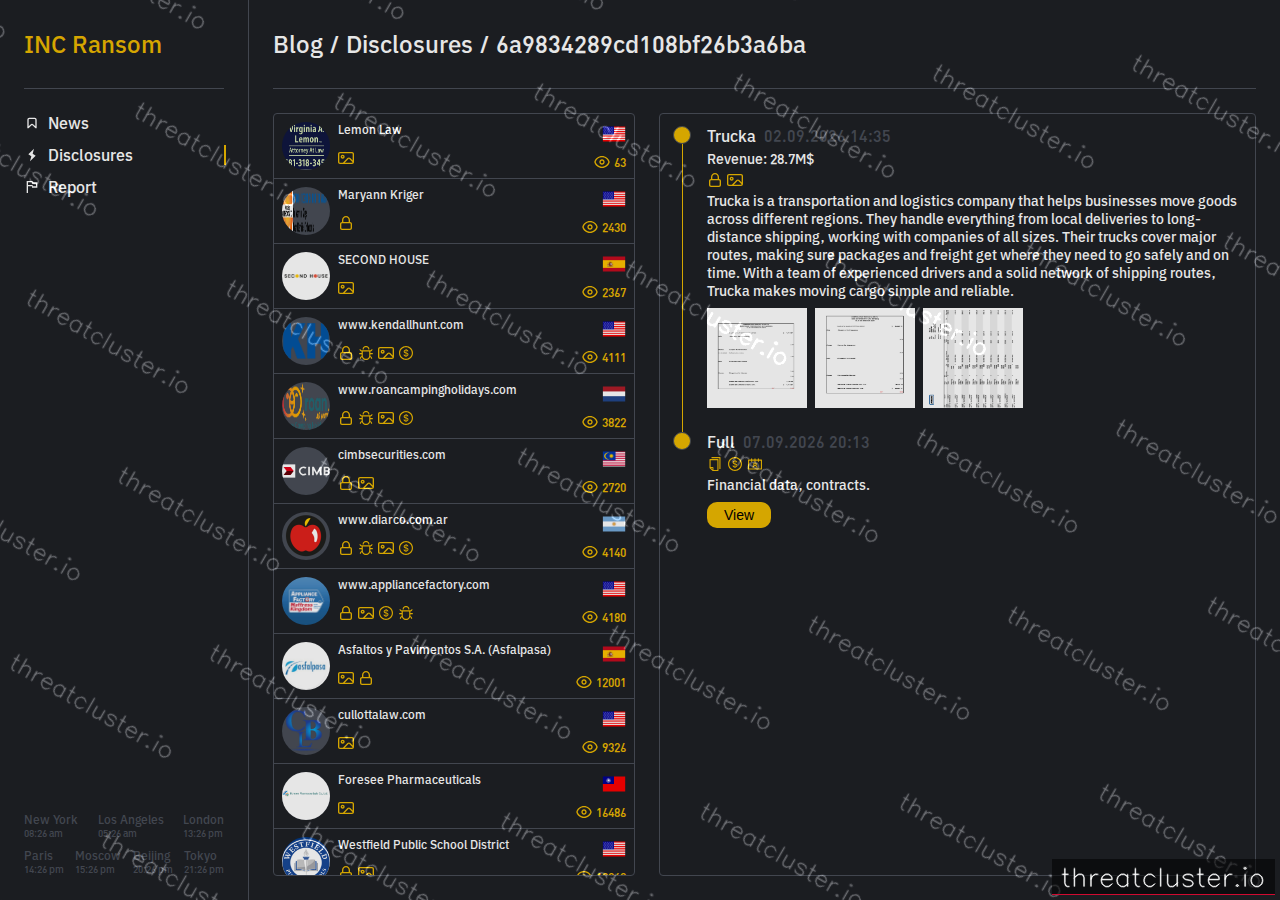The image size is (1280, 900).
Task: Click the dollar icon under Full
Action: [735, 464]
